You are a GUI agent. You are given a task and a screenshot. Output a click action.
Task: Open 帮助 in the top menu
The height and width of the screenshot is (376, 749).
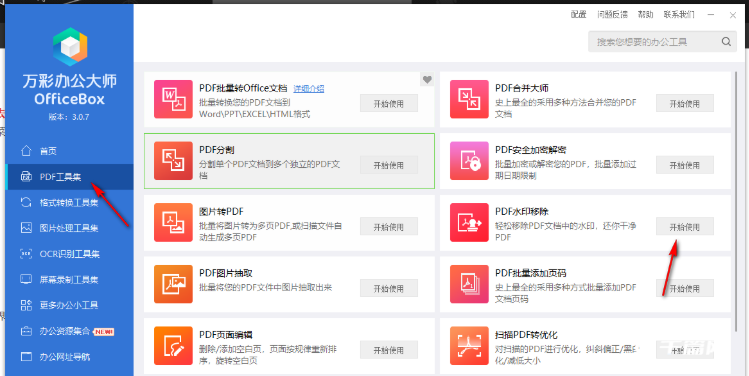pos(645,15)
